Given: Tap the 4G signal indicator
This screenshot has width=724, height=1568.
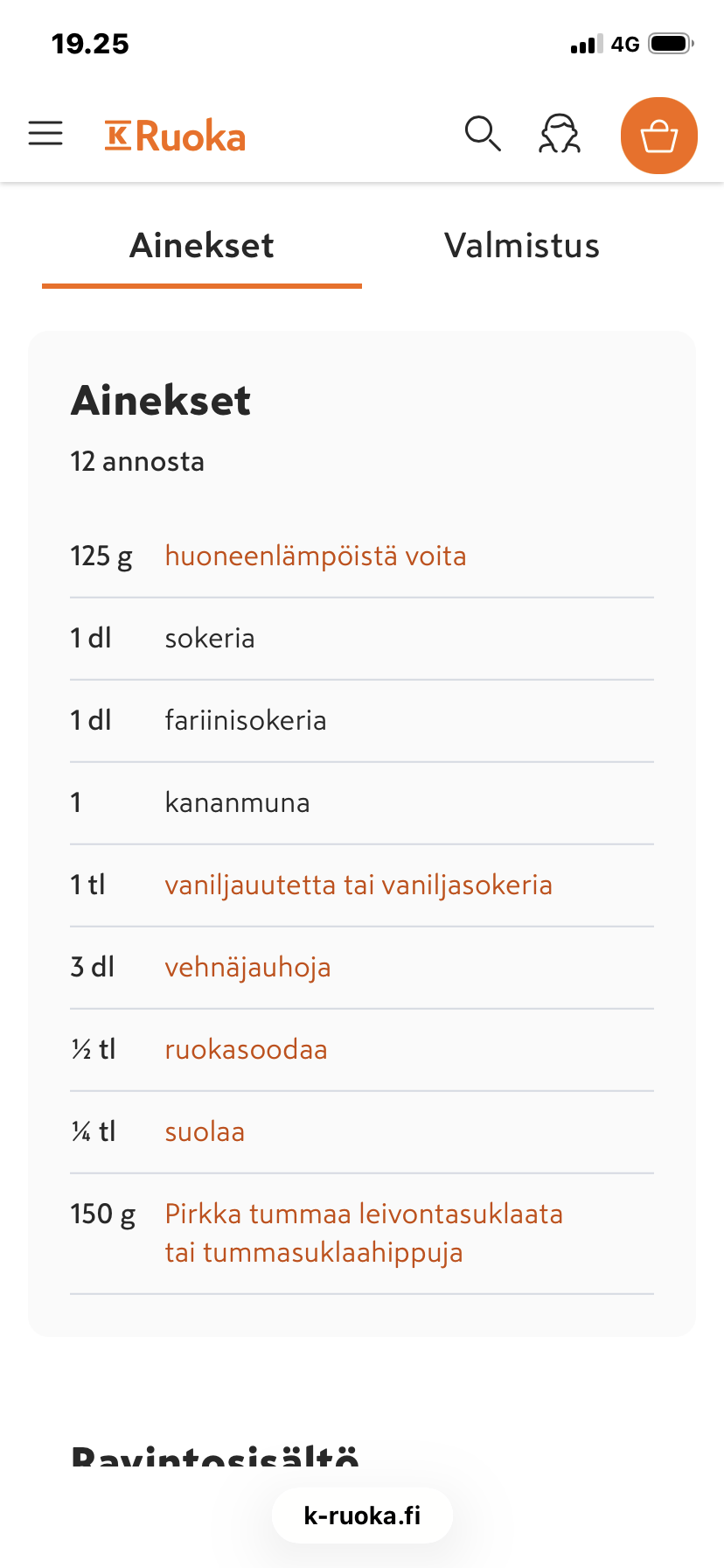Looking at the screenshot, I should pyautogui.click(x=625, y=44).
